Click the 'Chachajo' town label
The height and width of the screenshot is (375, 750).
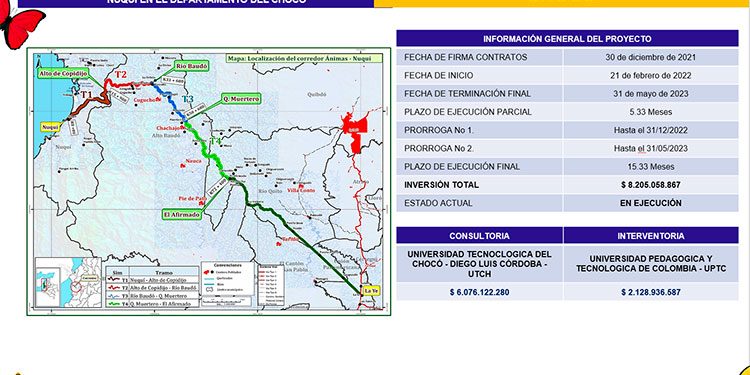[x=167, y=128]
